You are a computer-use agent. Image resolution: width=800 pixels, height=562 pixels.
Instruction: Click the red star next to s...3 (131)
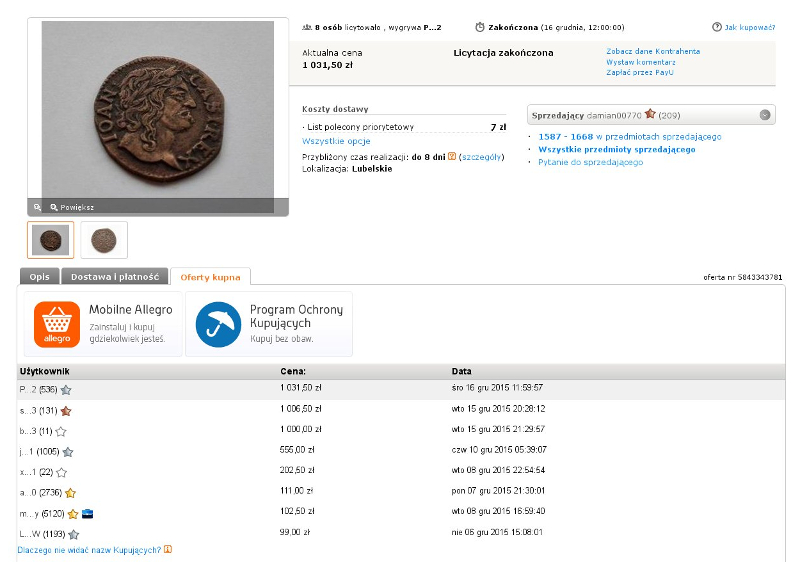click(66, 411)
